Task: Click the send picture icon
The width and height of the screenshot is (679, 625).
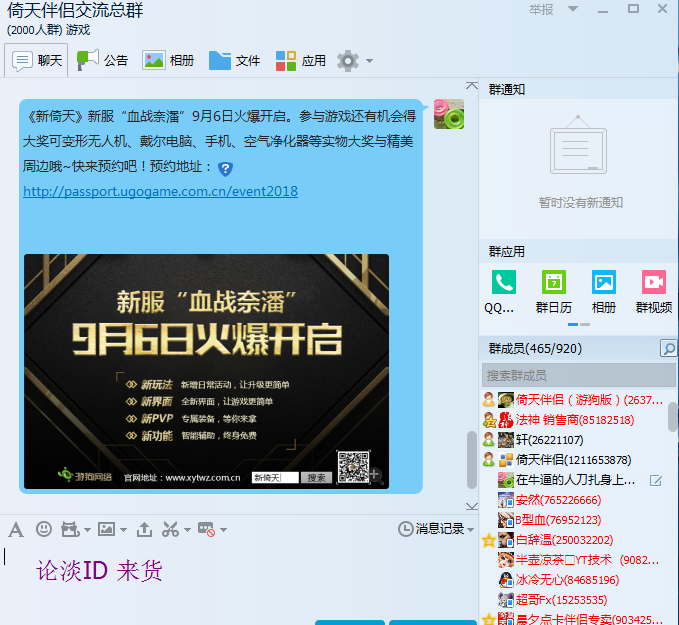Action: (x=107, y=529)
